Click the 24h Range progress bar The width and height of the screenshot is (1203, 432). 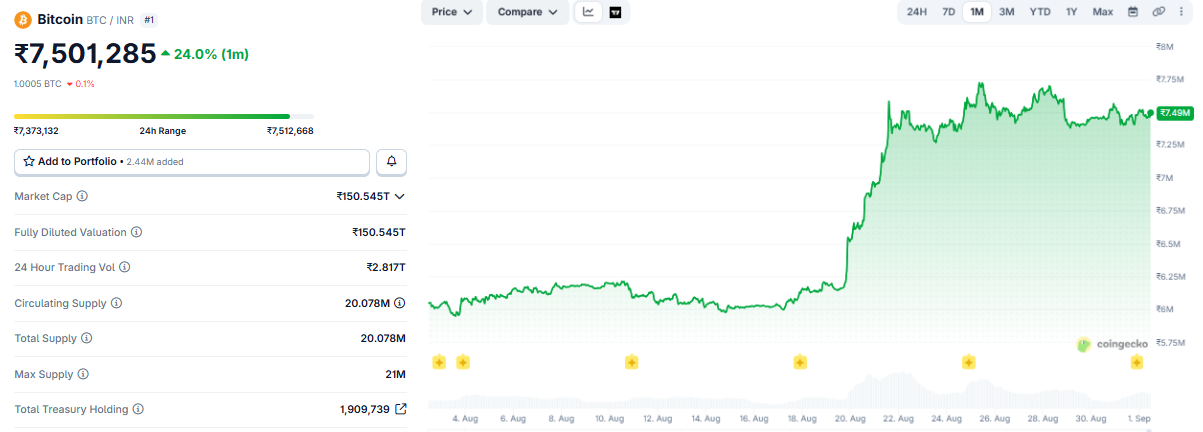click(x=164, y=117)
